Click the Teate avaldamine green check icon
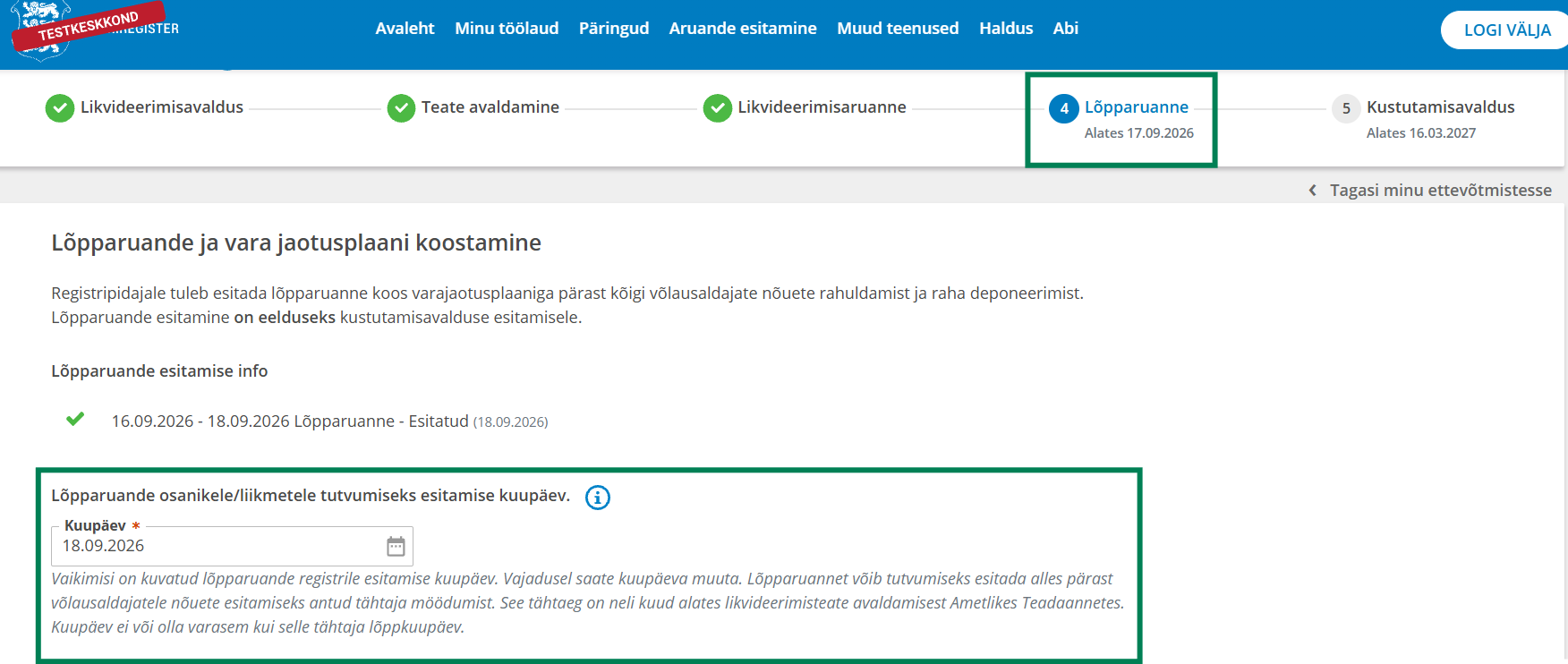The width and height of the screenshot is (1568, 664). click(401, 108)
